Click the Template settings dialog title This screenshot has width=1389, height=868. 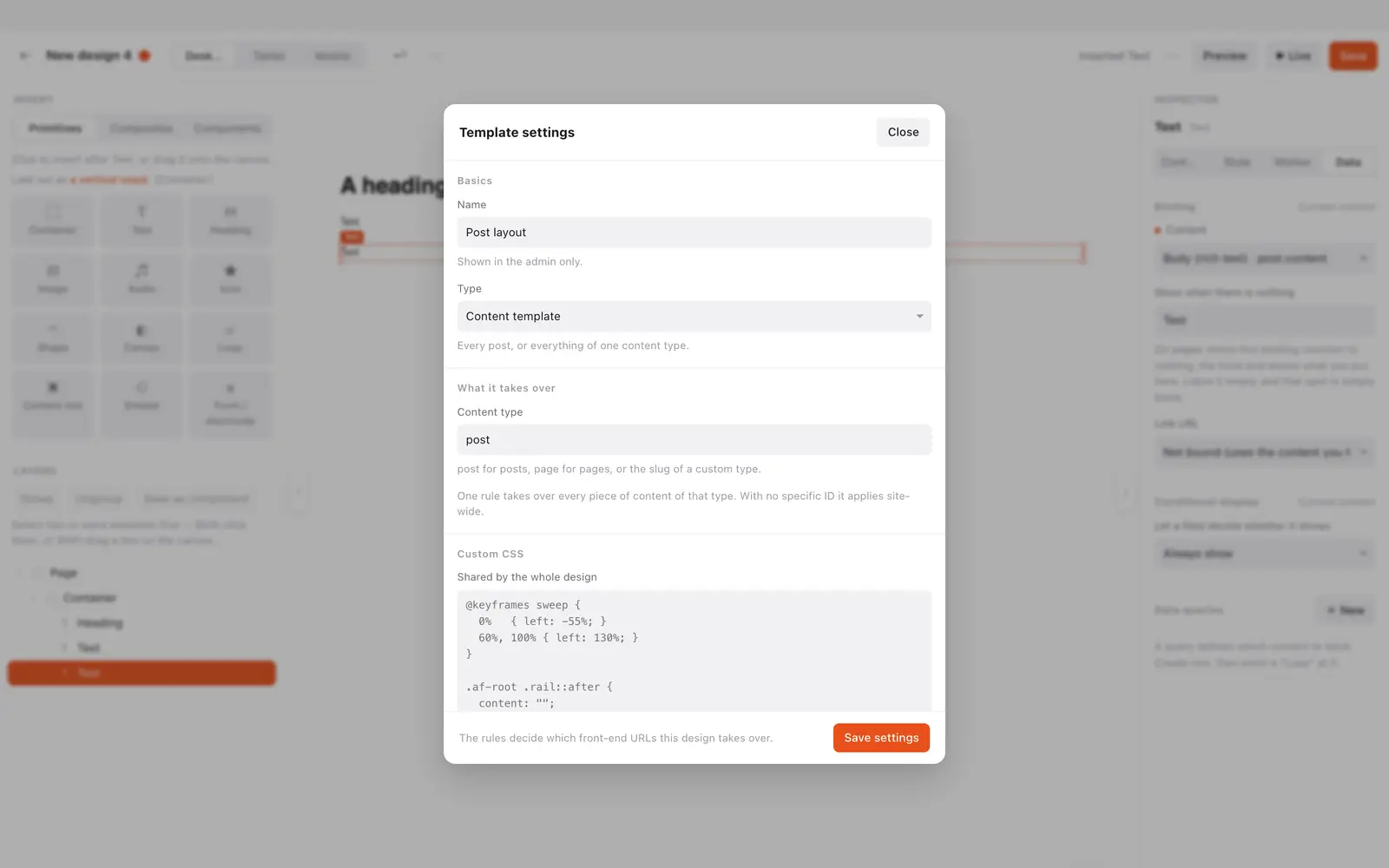click(517, 132)
